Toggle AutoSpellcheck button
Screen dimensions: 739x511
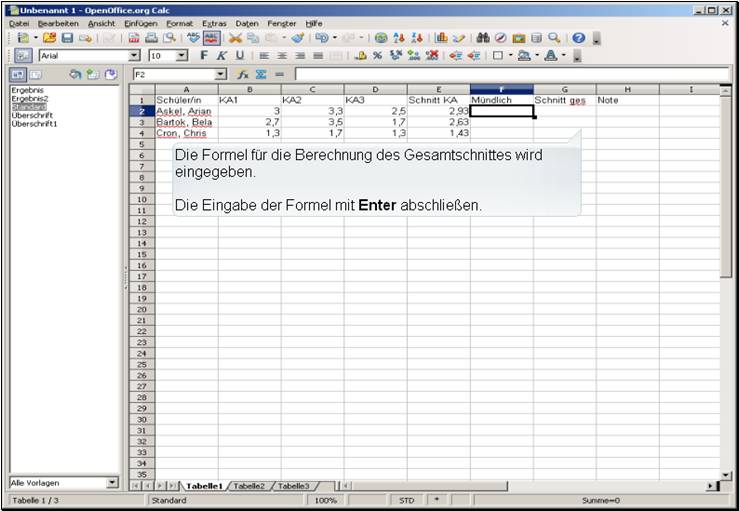pos(212,38)
